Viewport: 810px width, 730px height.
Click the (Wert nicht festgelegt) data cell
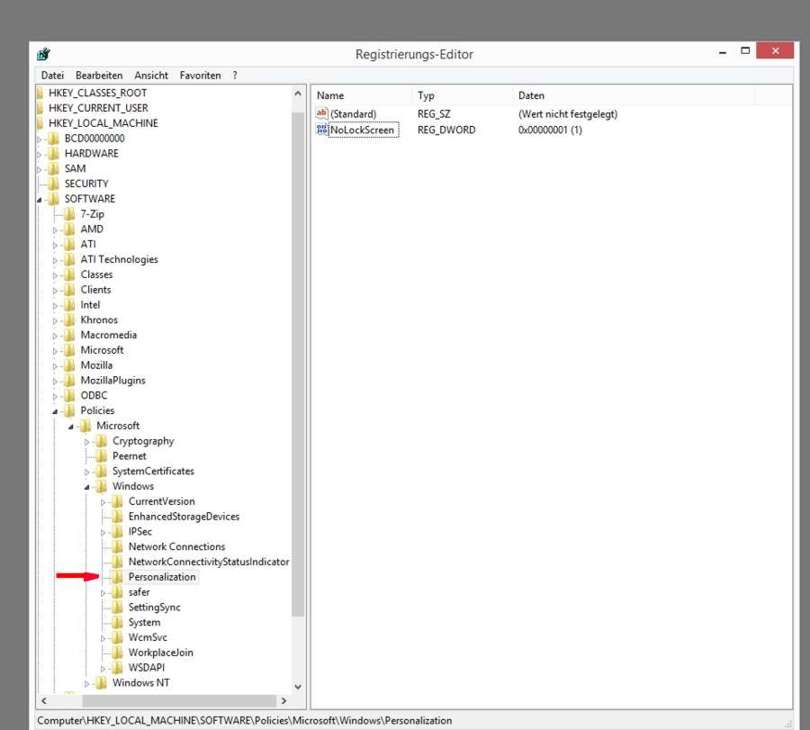pyautogui.click(x=568, y=114)
